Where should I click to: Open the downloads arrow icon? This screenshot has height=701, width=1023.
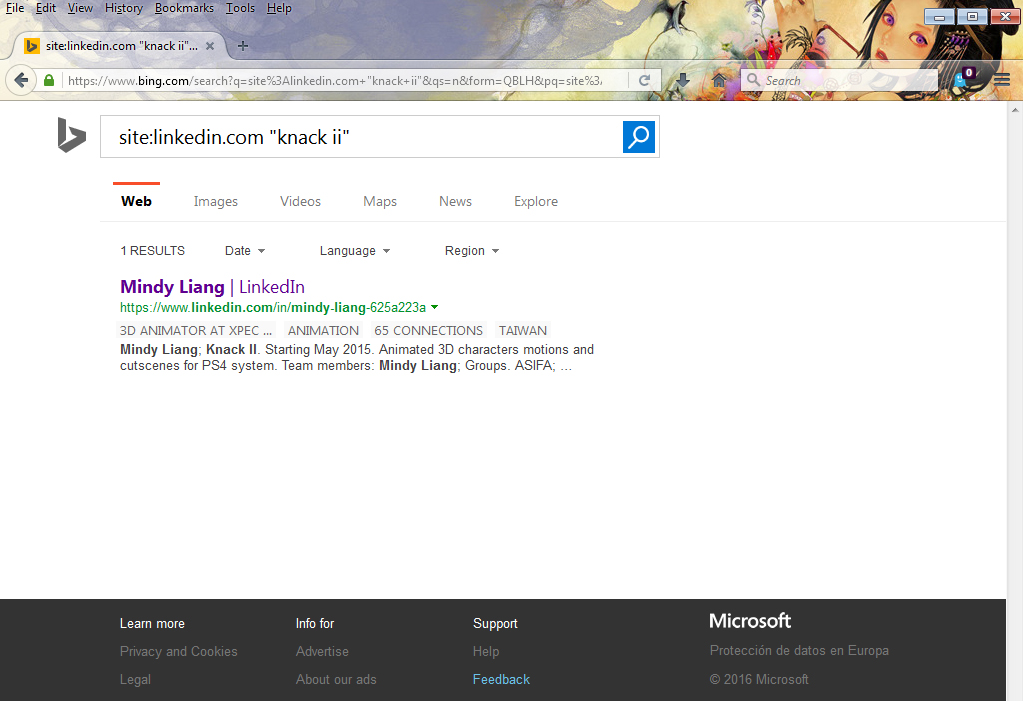click(x=682, y=80)
